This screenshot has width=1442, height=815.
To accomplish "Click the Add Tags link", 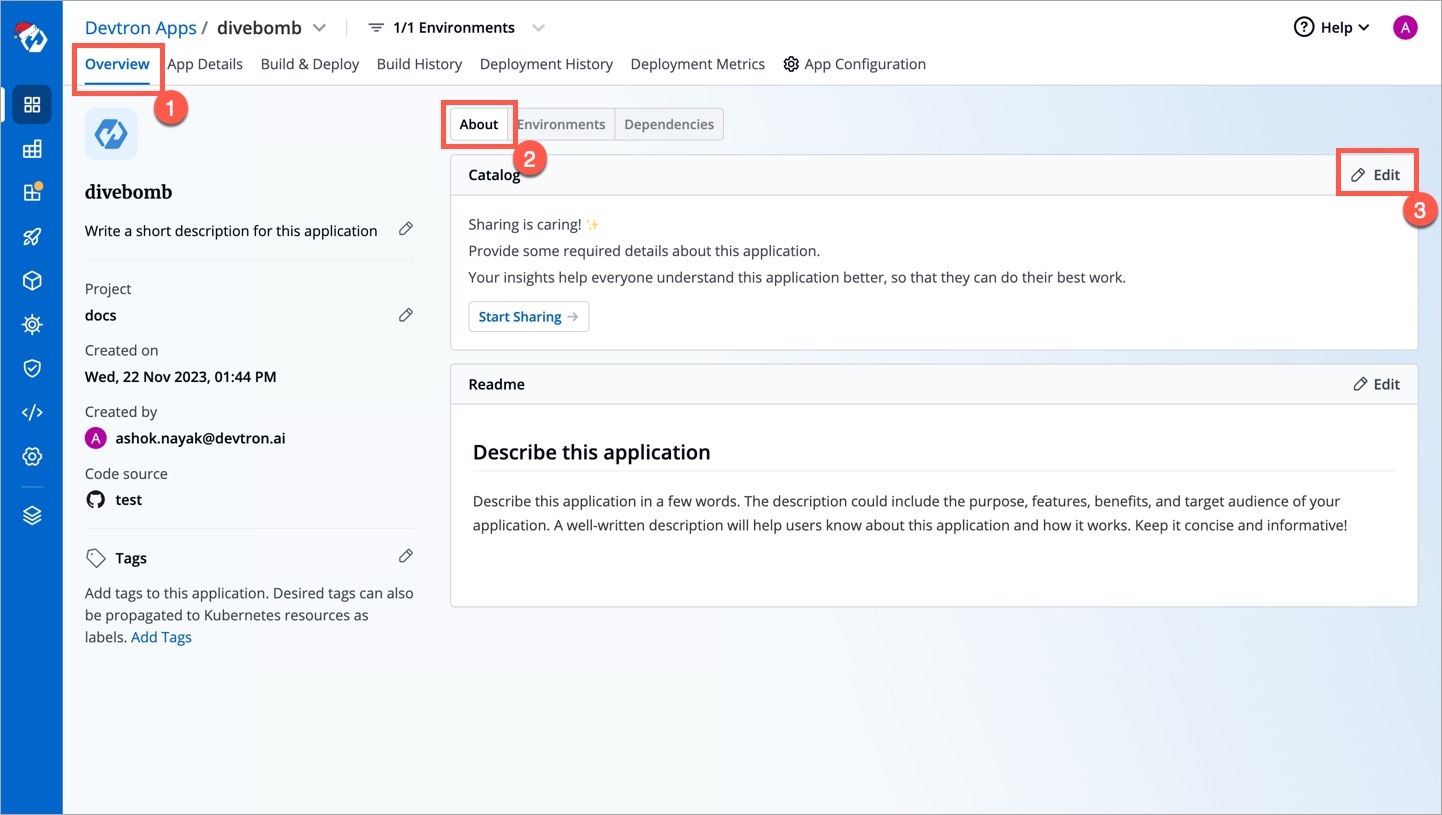I will [161, 637].
